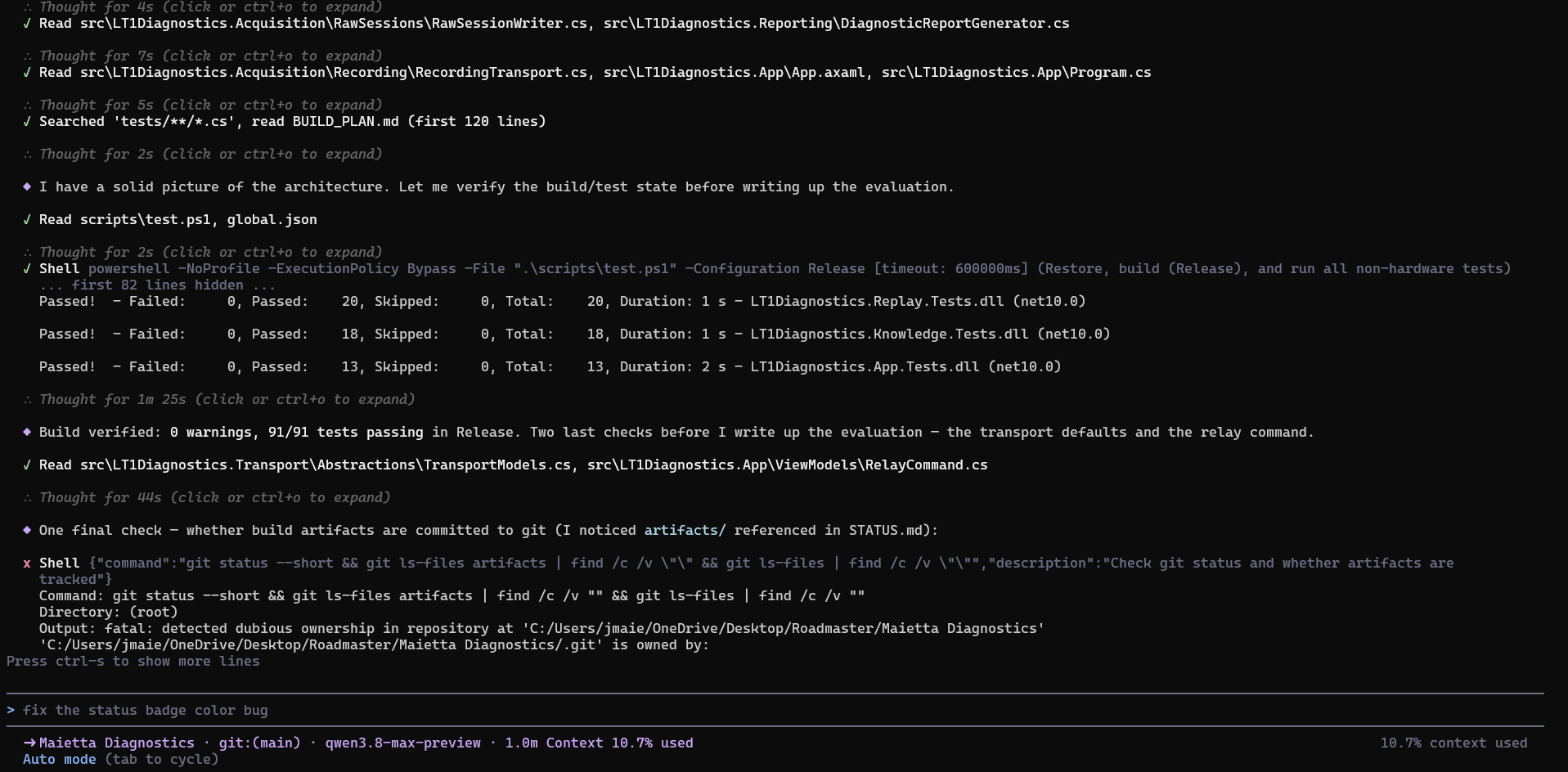
Task: Click the checkmark beside Read RecordingTransport.cs
Action: 27,72
